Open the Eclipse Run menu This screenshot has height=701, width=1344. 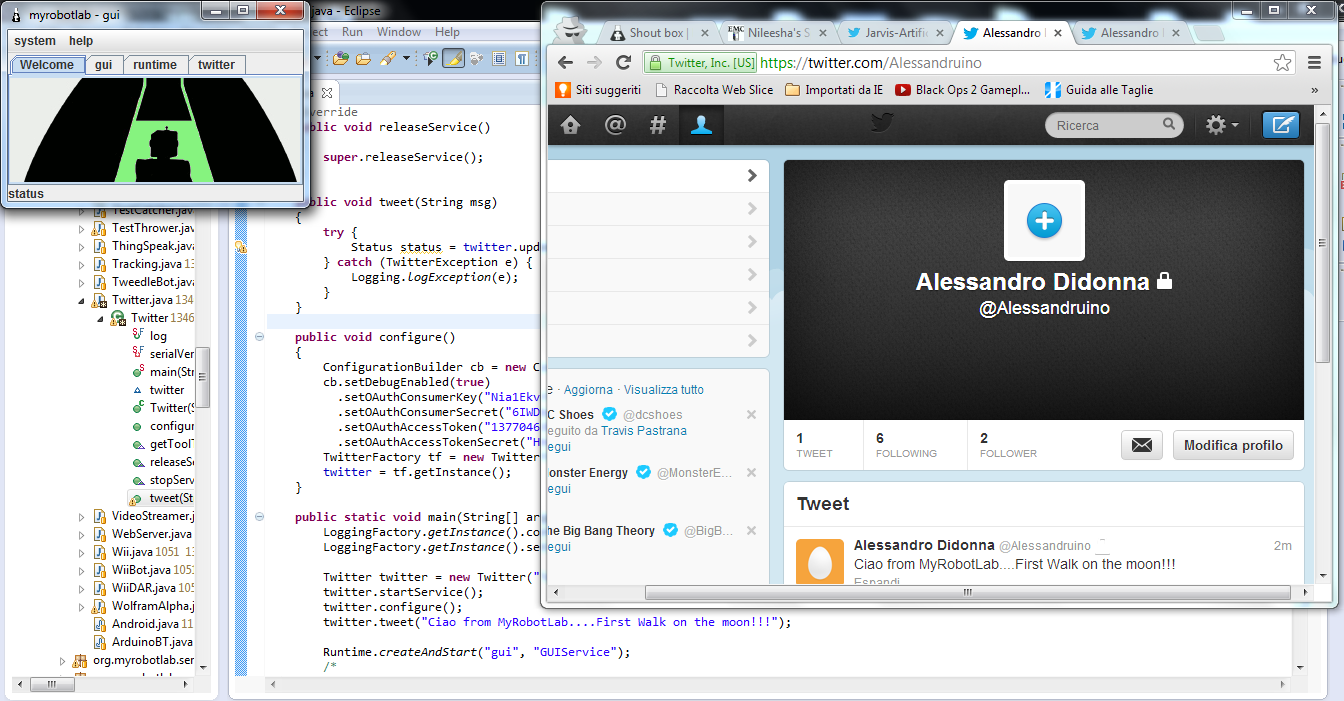click(352, 32)
